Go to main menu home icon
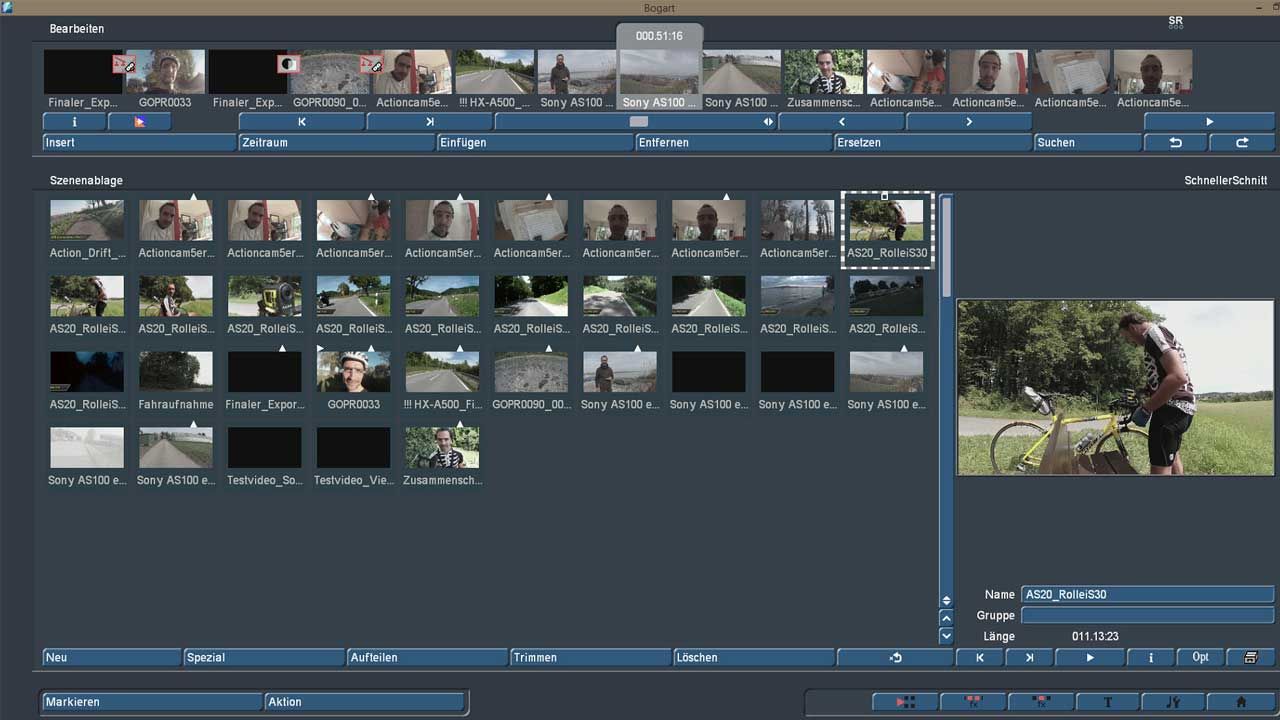 [1241, 702]
